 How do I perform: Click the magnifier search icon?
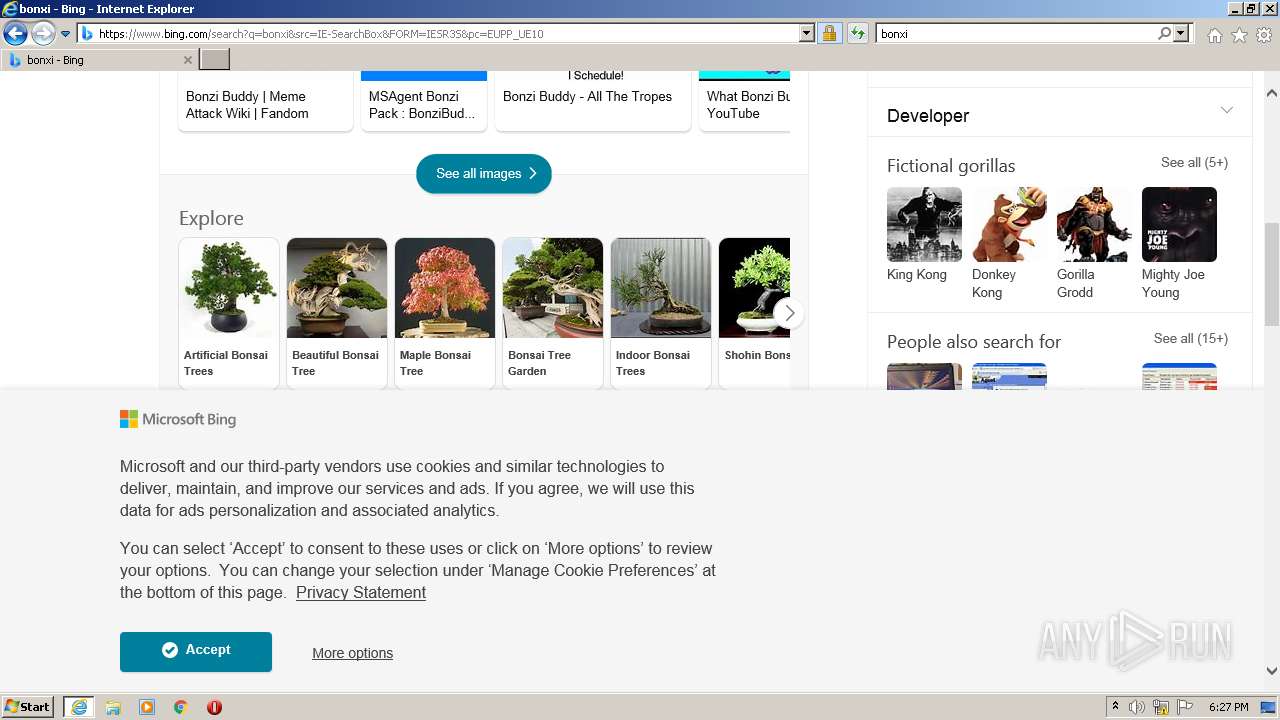[x=1164, y=34]
